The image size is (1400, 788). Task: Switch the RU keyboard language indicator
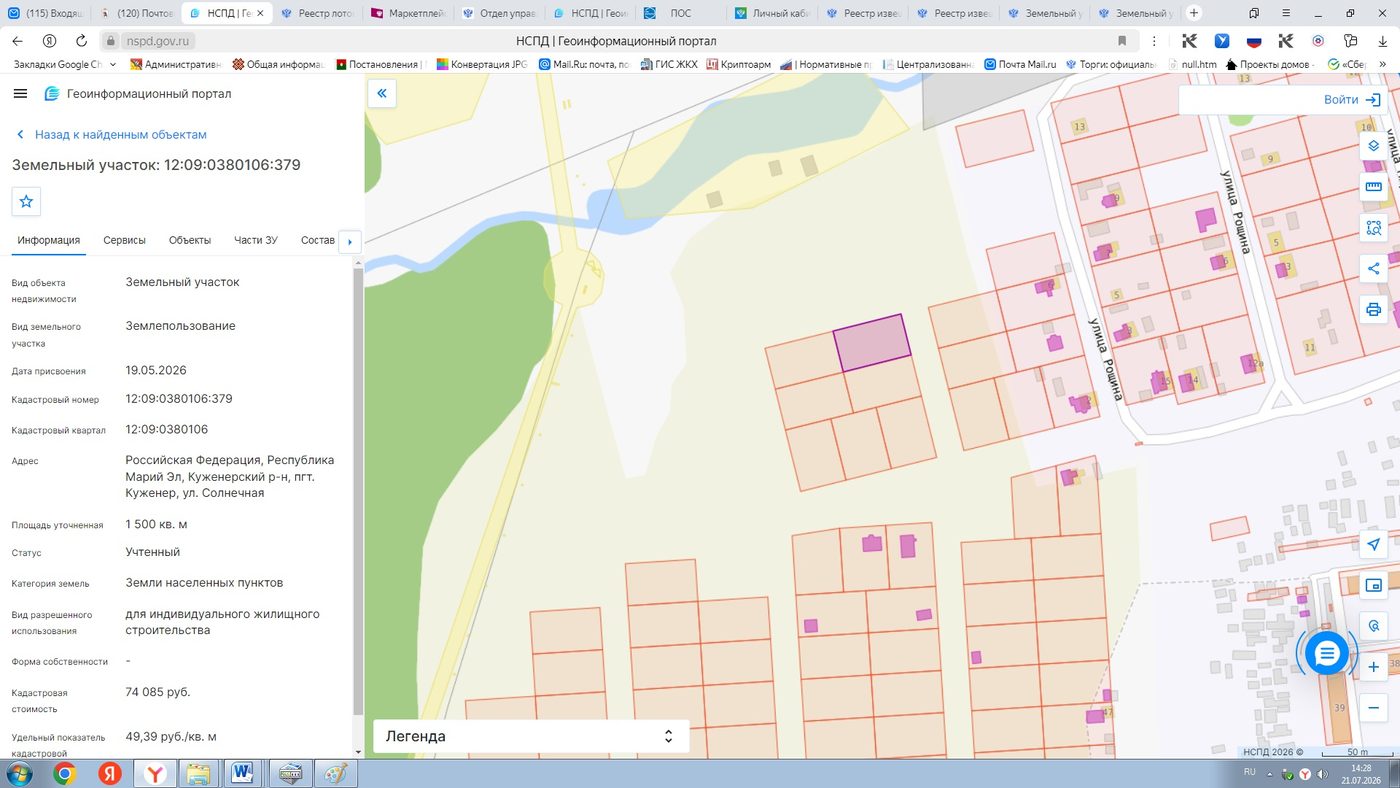[x=1249, y=772]
